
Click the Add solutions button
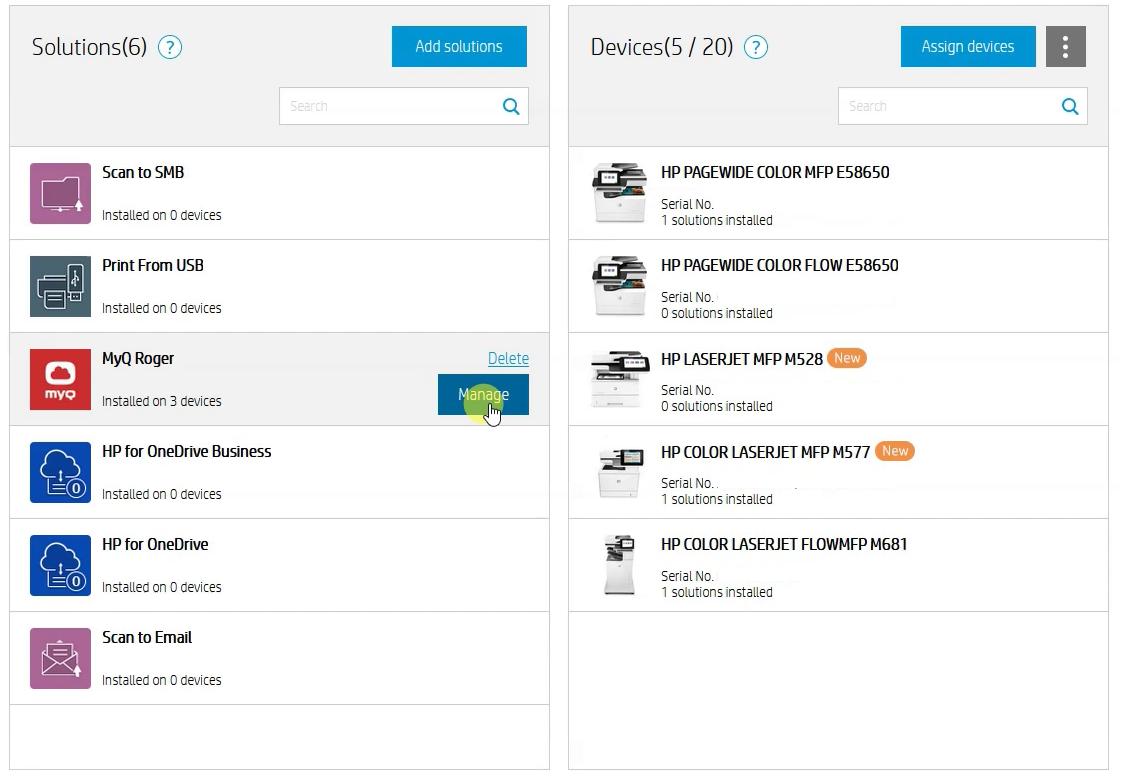(x=459, y=46)
